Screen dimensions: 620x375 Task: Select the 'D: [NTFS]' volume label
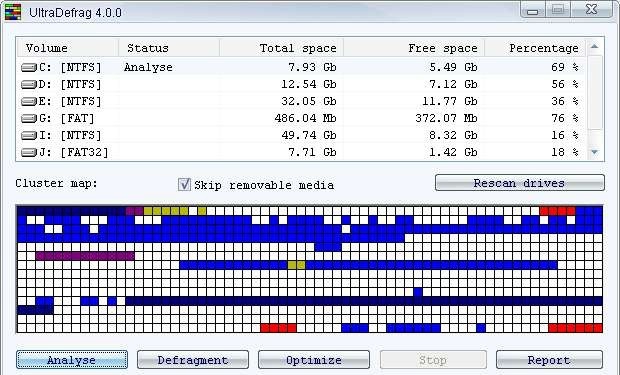point(70,85)
